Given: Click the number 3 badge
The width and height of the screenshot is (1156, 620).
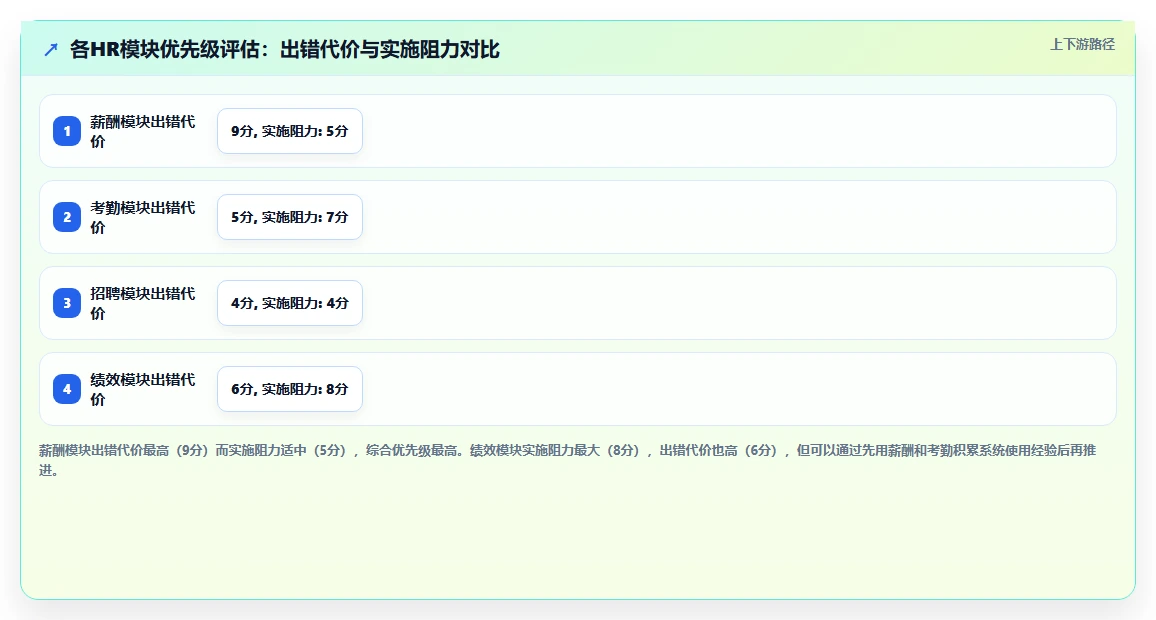Looking at the screenshot, I should click(x=67, y=303).
